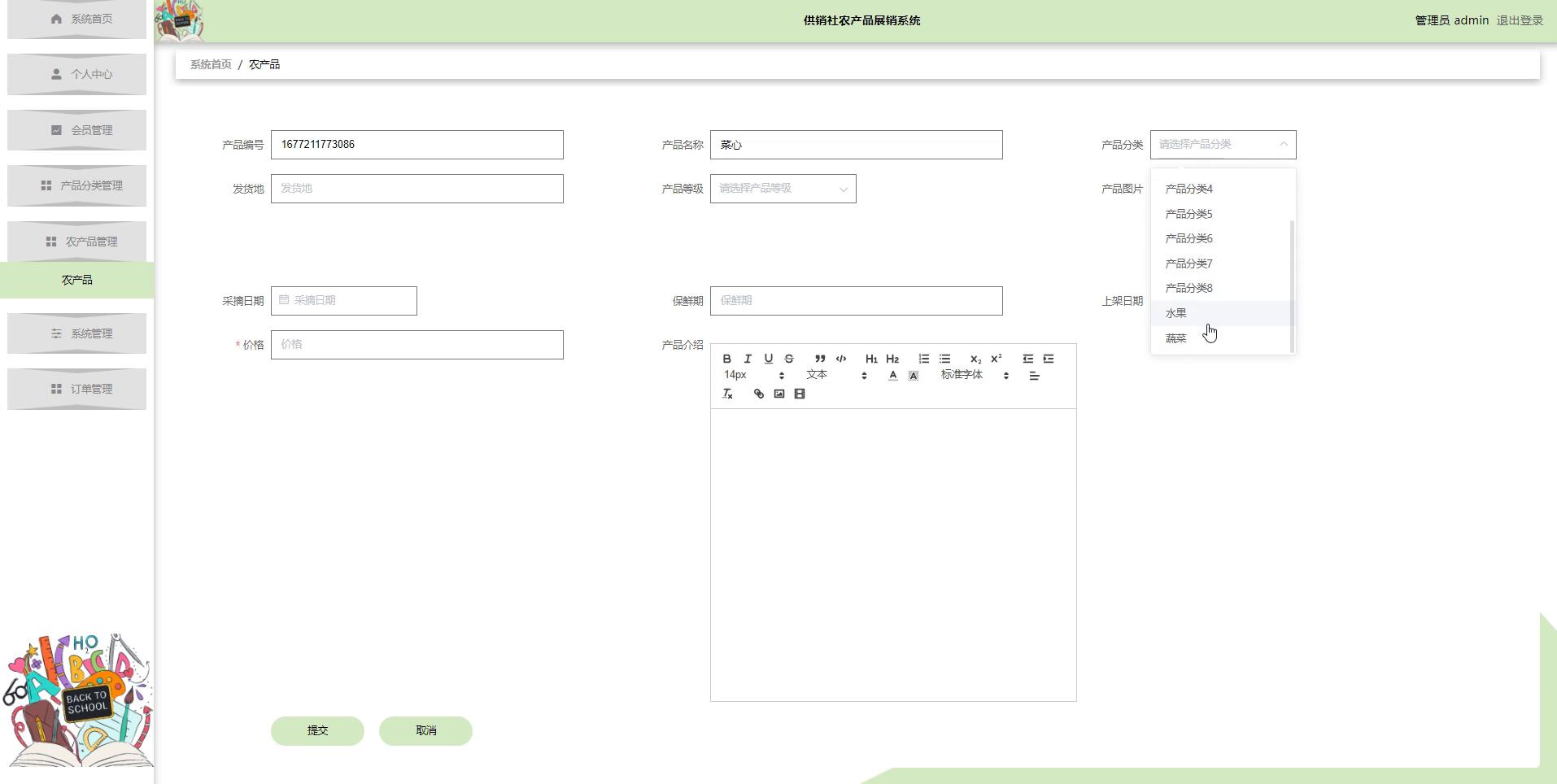Select 产品分类8 option
The width and height of the screenshot is (1557, 784).
(1221, 288)
